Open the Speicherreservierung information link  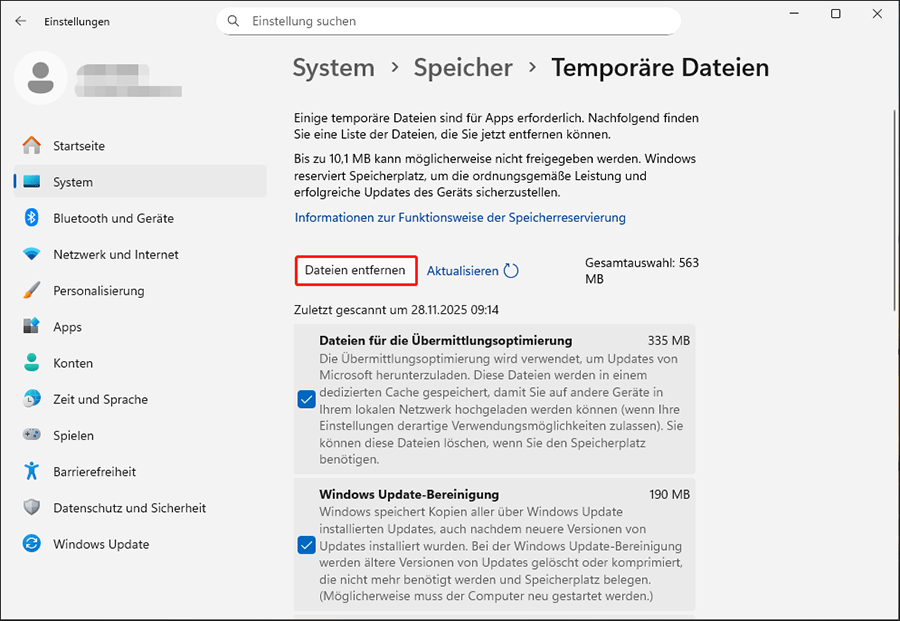(458, 217)
